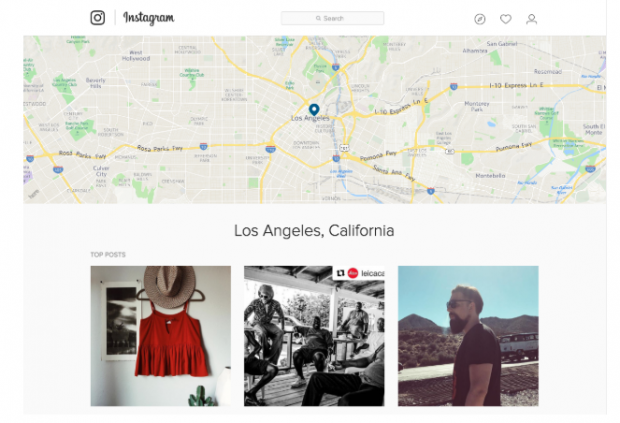The width and height of the screenshot is (620, 423).
Task: Focus the Search input field
Action: pos(332,18)
